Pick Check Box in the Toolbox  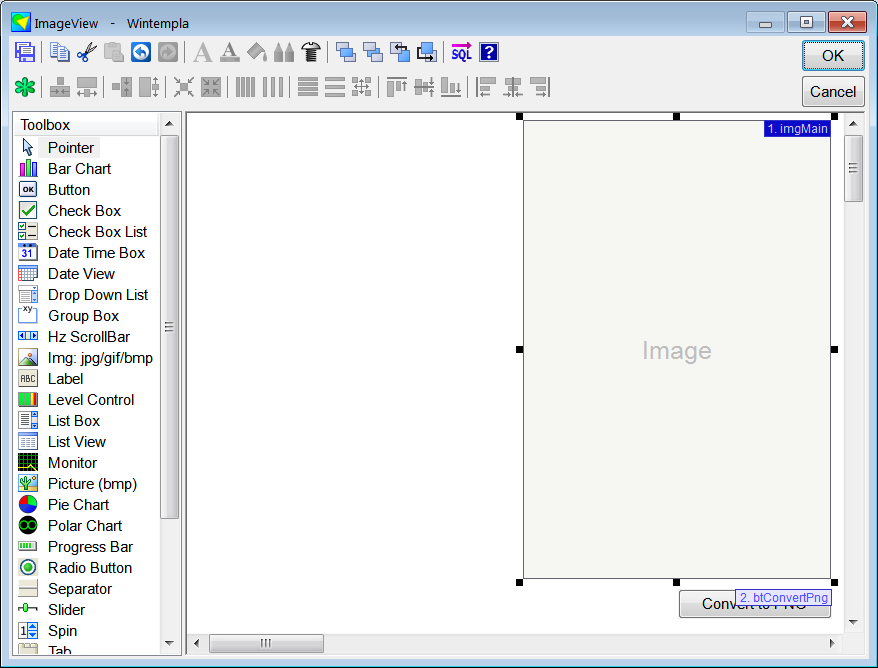tap(84, 211)
